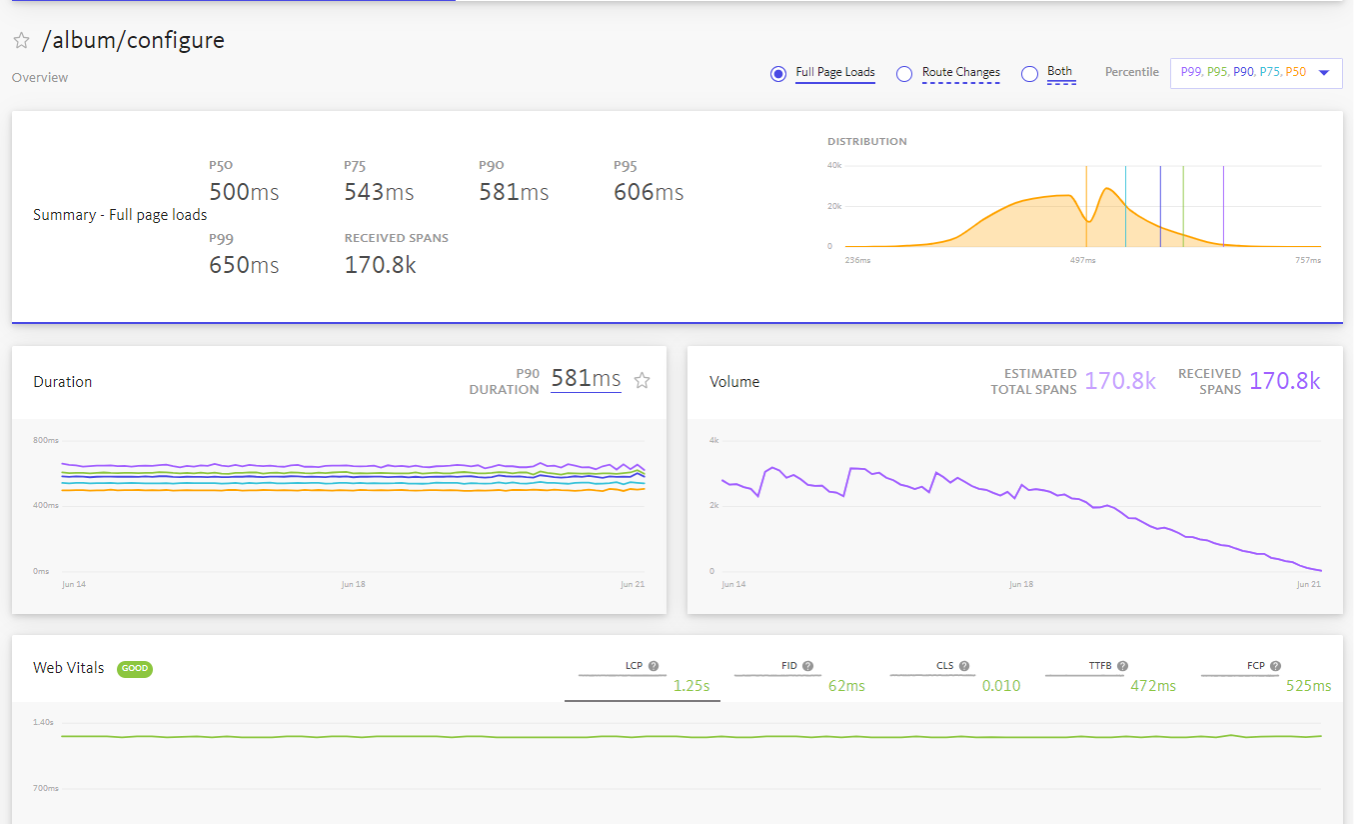The width and height of the screenshot is (1354, 824).
Task: Click Estimated Total Spans 170.8k value
Action: (x=1120, y=381)
